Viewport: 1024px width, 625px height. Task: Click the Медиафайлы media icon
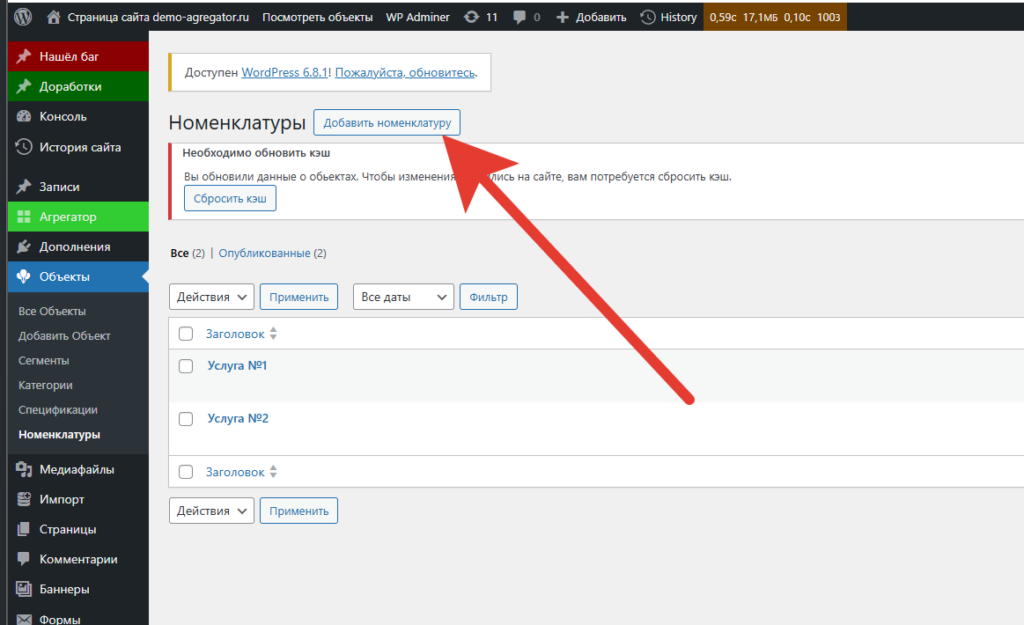coord(24,469)
